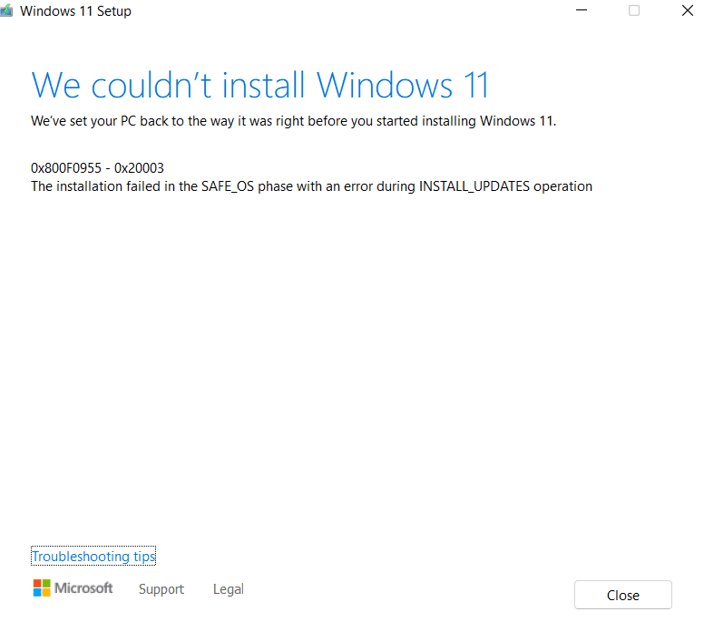
Task: Click the Close button
Action: tap(623, 595)
